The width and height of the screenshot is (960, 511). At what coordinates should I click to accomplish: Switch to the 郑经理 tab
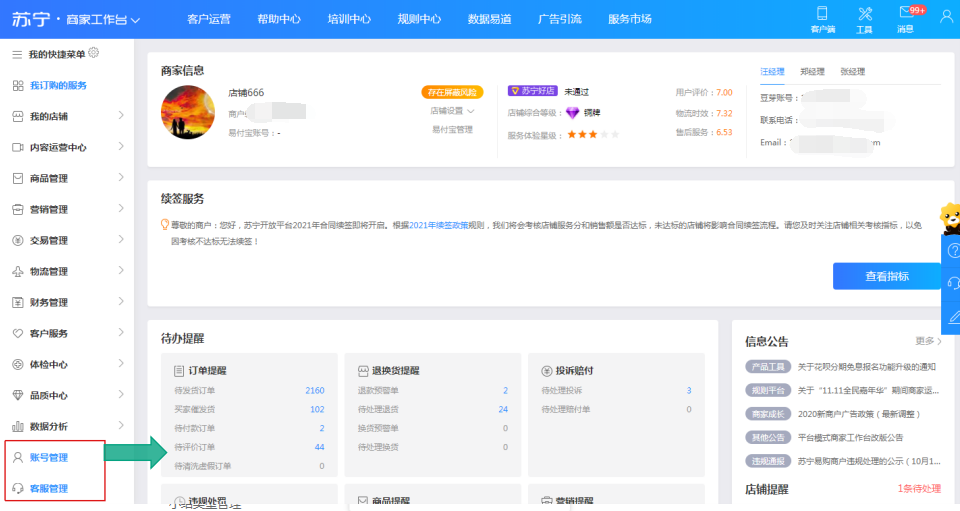(812, 72)
